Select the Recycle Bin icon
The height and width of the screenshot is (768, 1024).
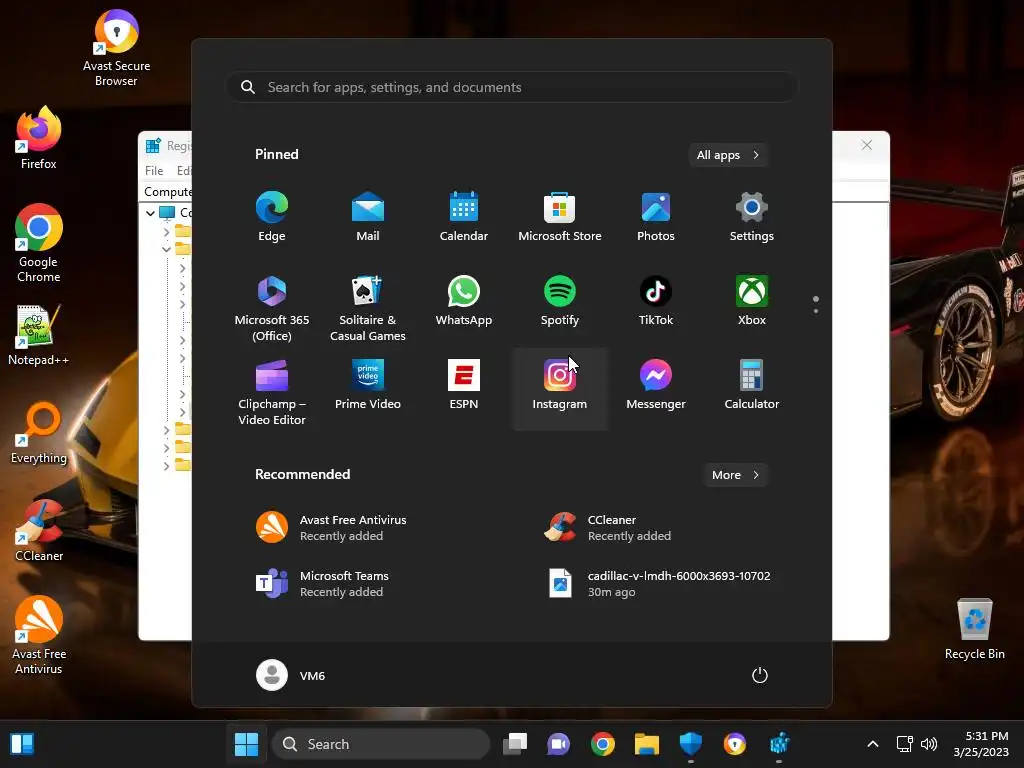point(974,629)
